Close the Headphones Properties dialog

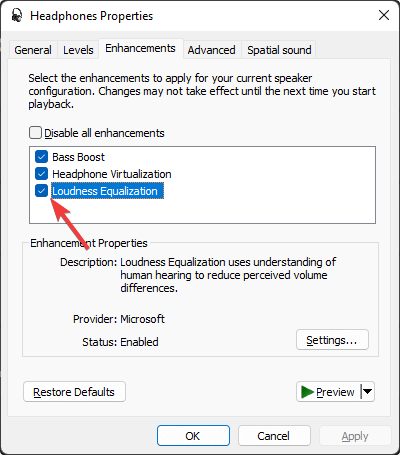click(x=384, y=15)
